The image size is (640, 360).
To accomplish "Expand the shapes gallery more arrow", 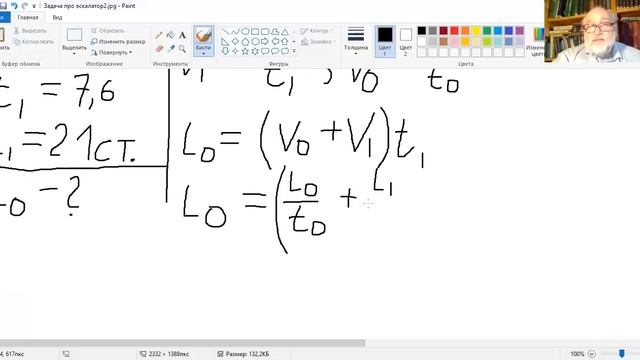I will pyautogui.click(x=294, y=51).
